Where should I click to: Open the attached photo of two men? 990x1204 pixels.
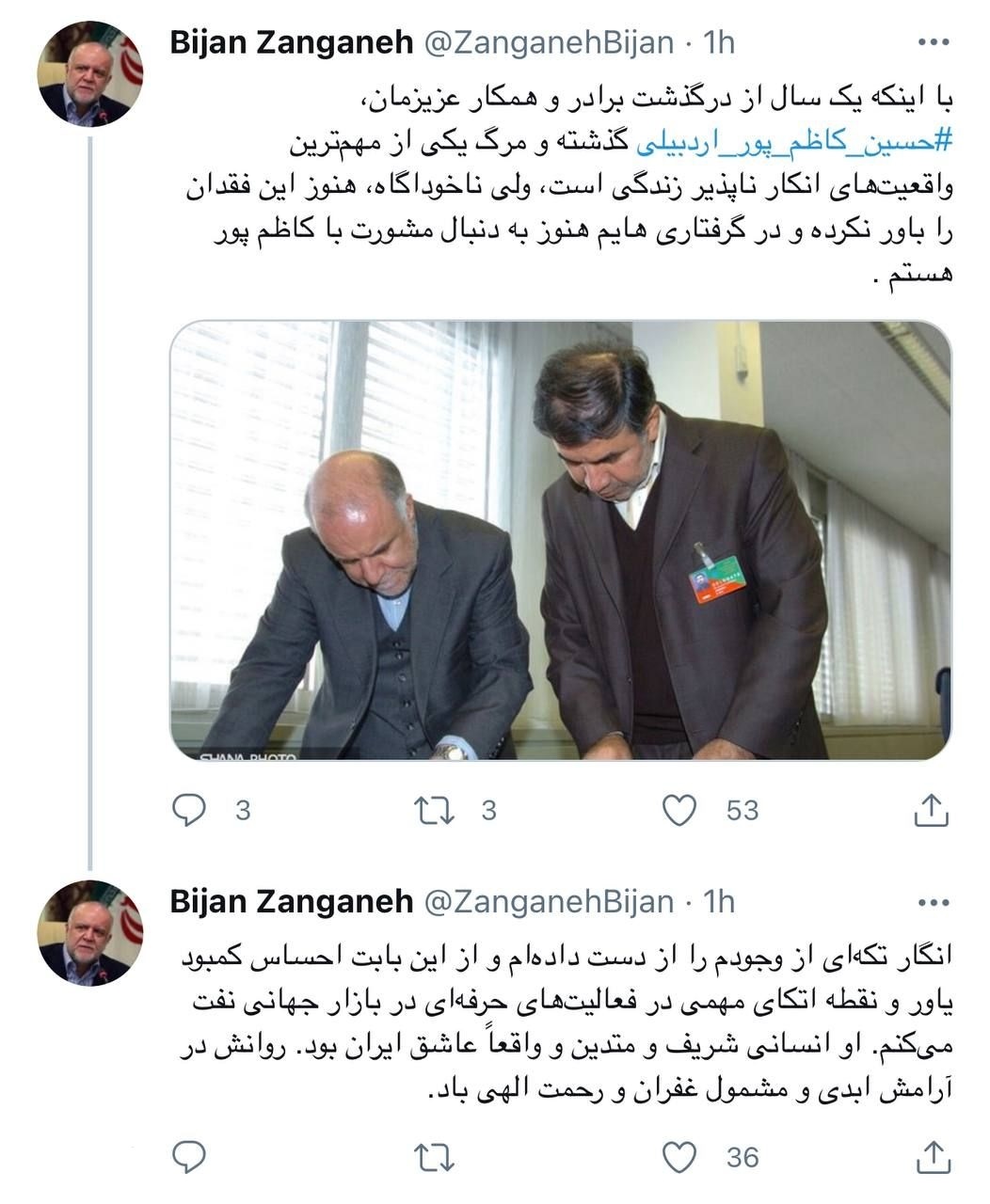click(561, 540)
